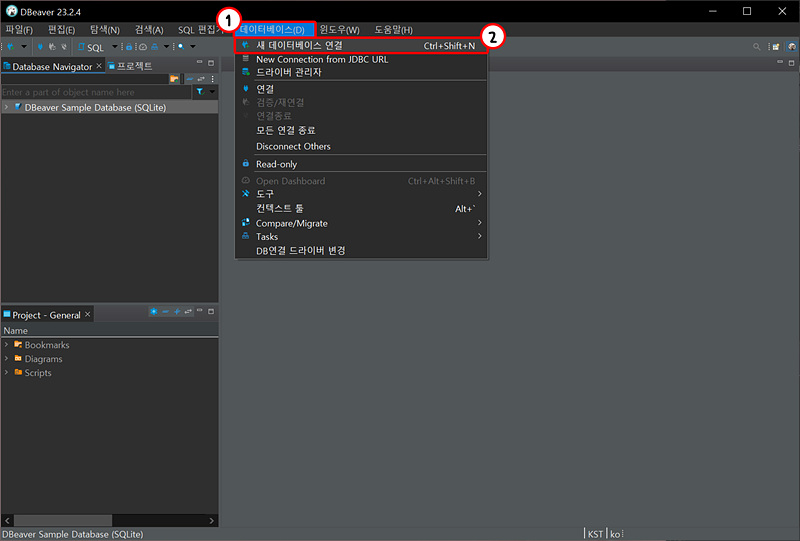
Task: Choose 모든 연결 종료 menu entry
Action: [361, 130]
